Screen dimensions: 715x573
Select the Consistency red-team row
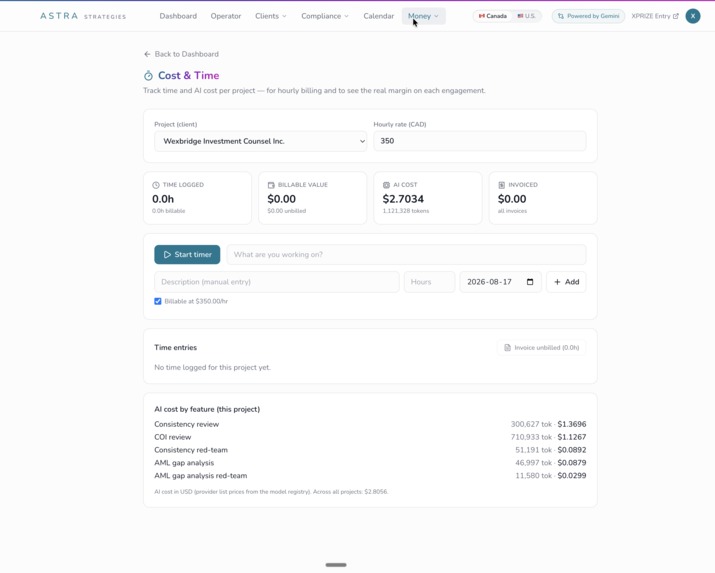click(370, 450)
